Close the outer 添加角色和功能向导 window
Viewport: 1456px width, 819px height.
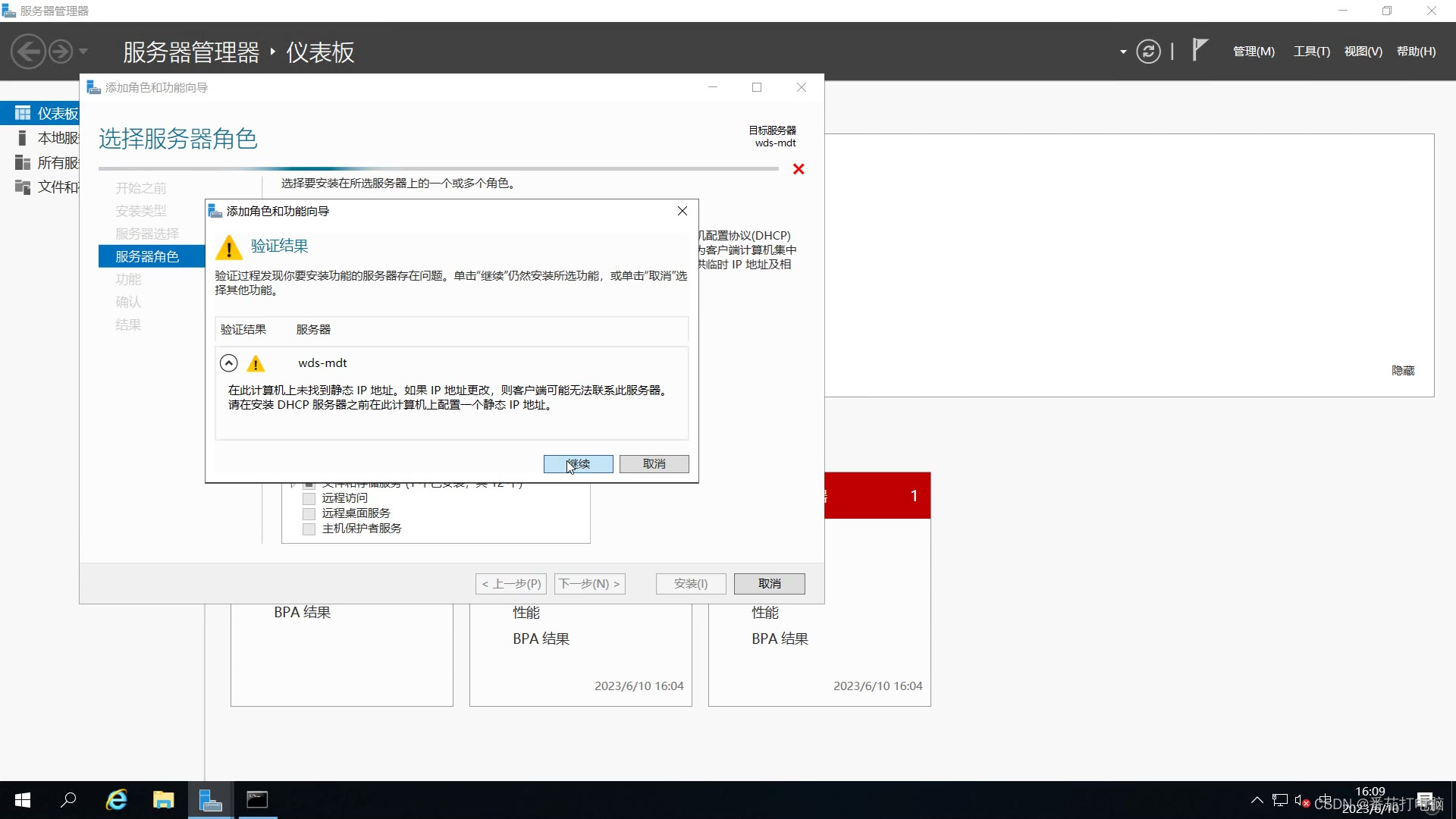coord(802,87)
